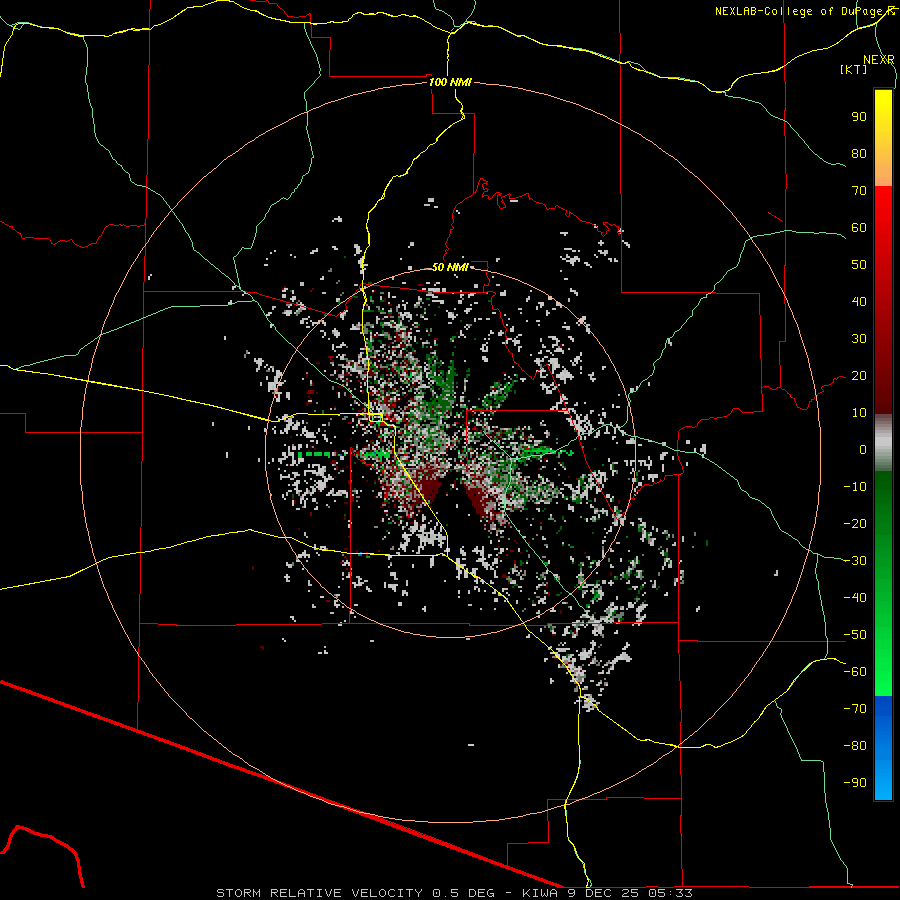Click the red outbound segment of the color bar

click(x=883, y=300)
